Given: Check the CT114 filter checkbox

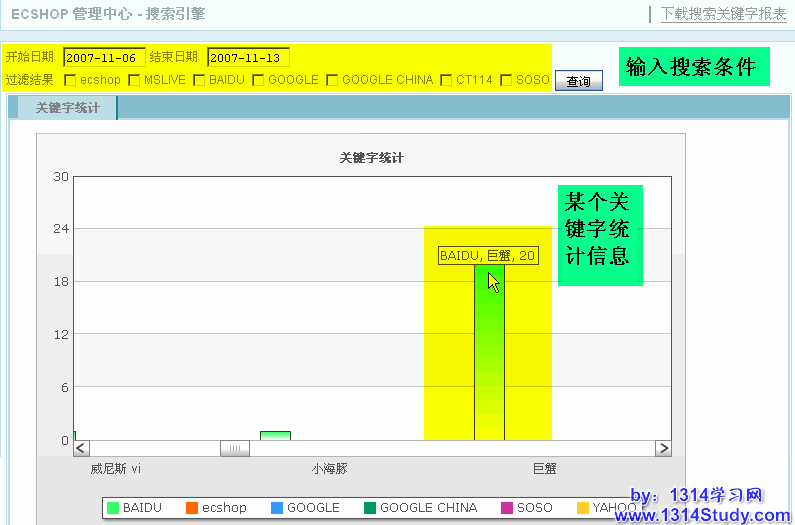Looking at the screenshot, I should (x=446, y=80).
